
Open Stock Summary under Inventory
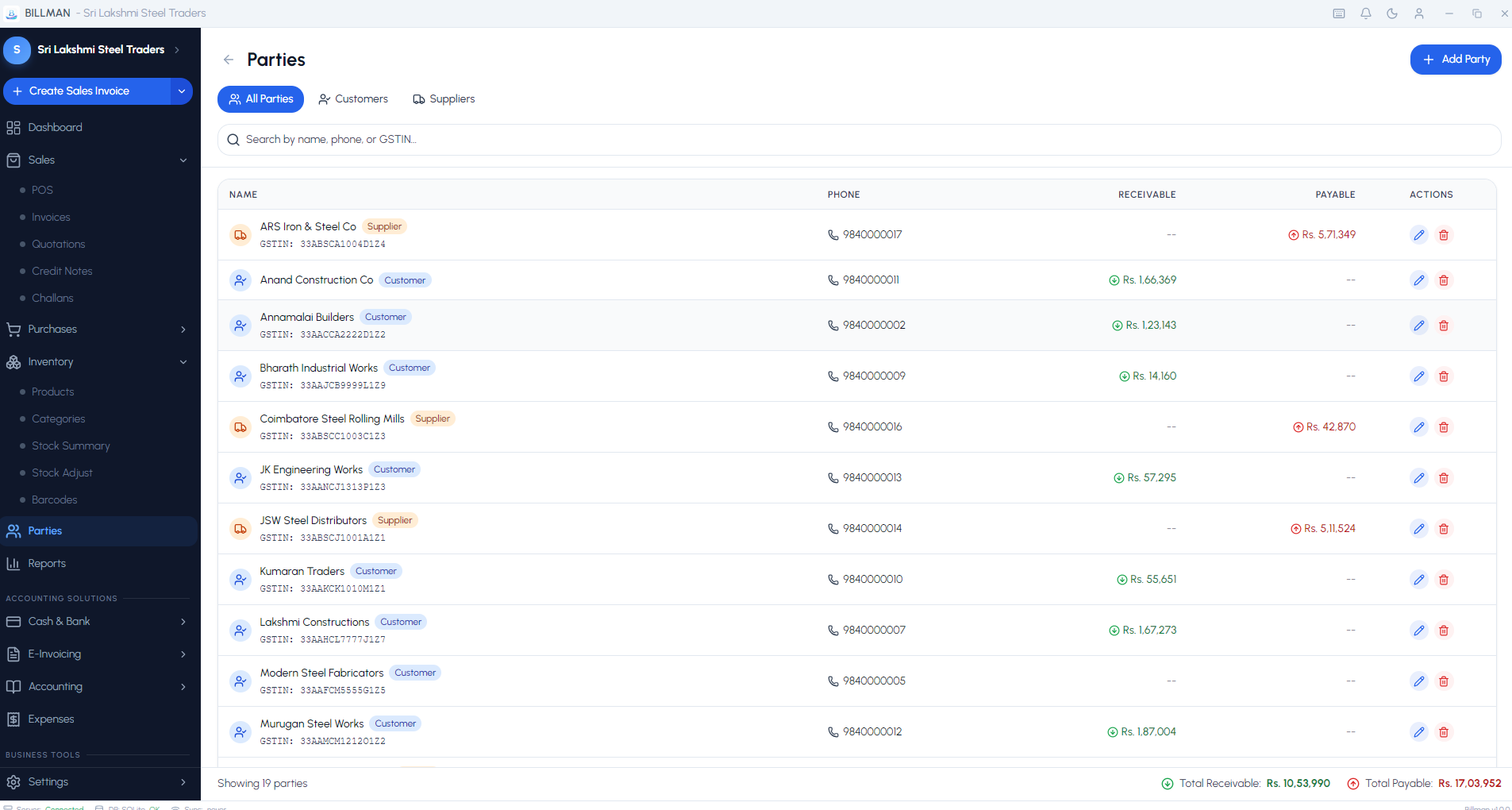tap(71, 446)
